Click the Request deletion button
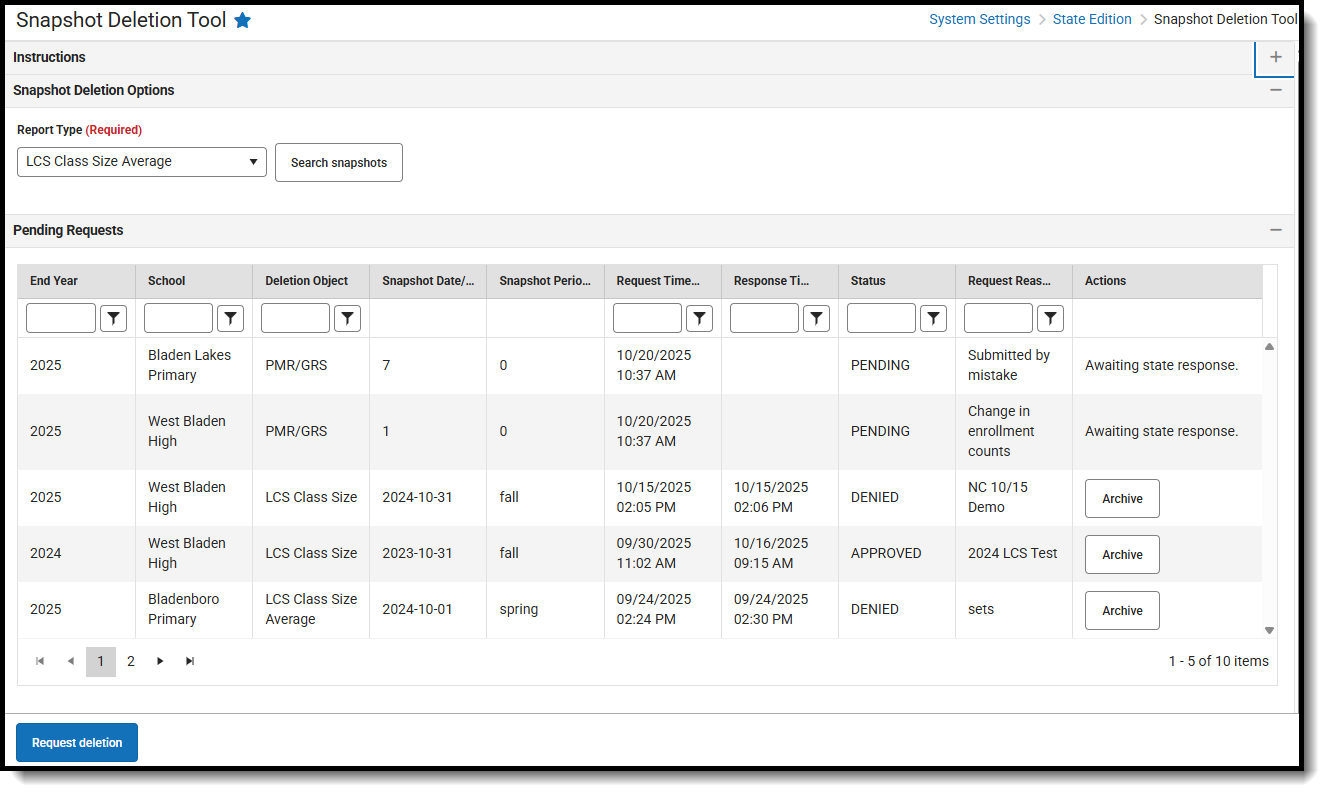 (76, 742)
